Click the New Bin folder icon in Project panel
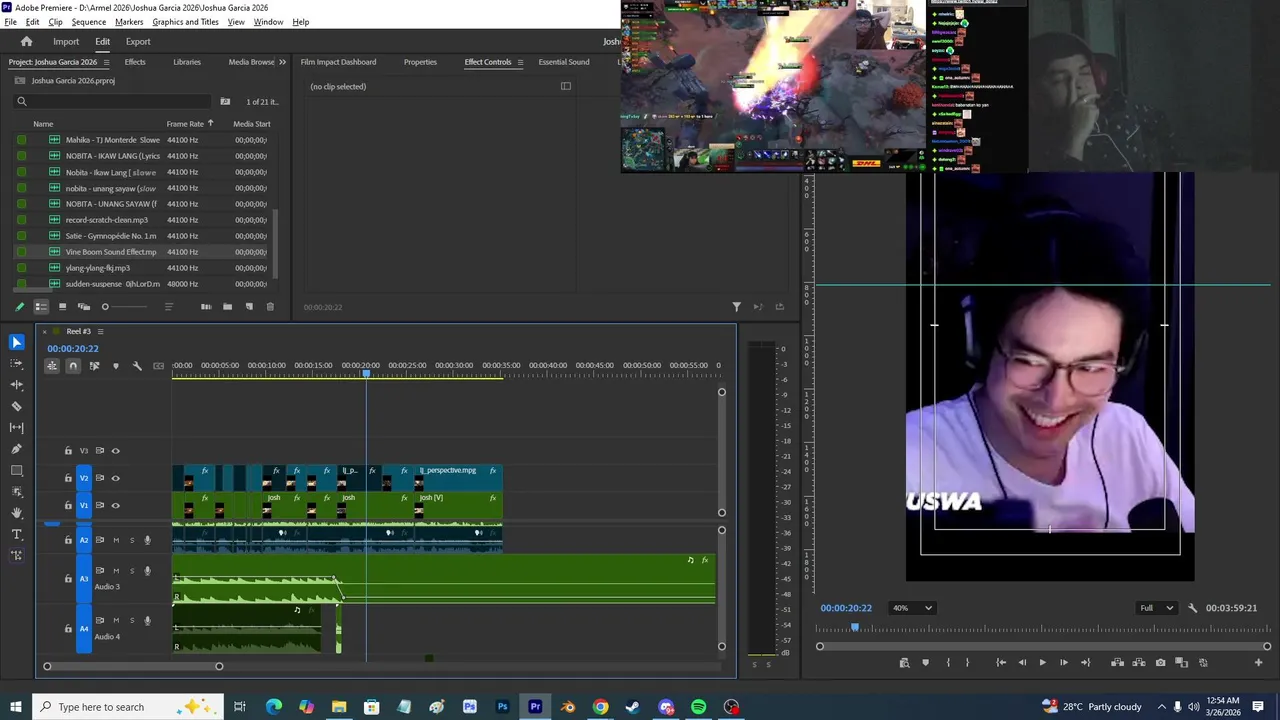1280x720 pixels. point(227,307)
